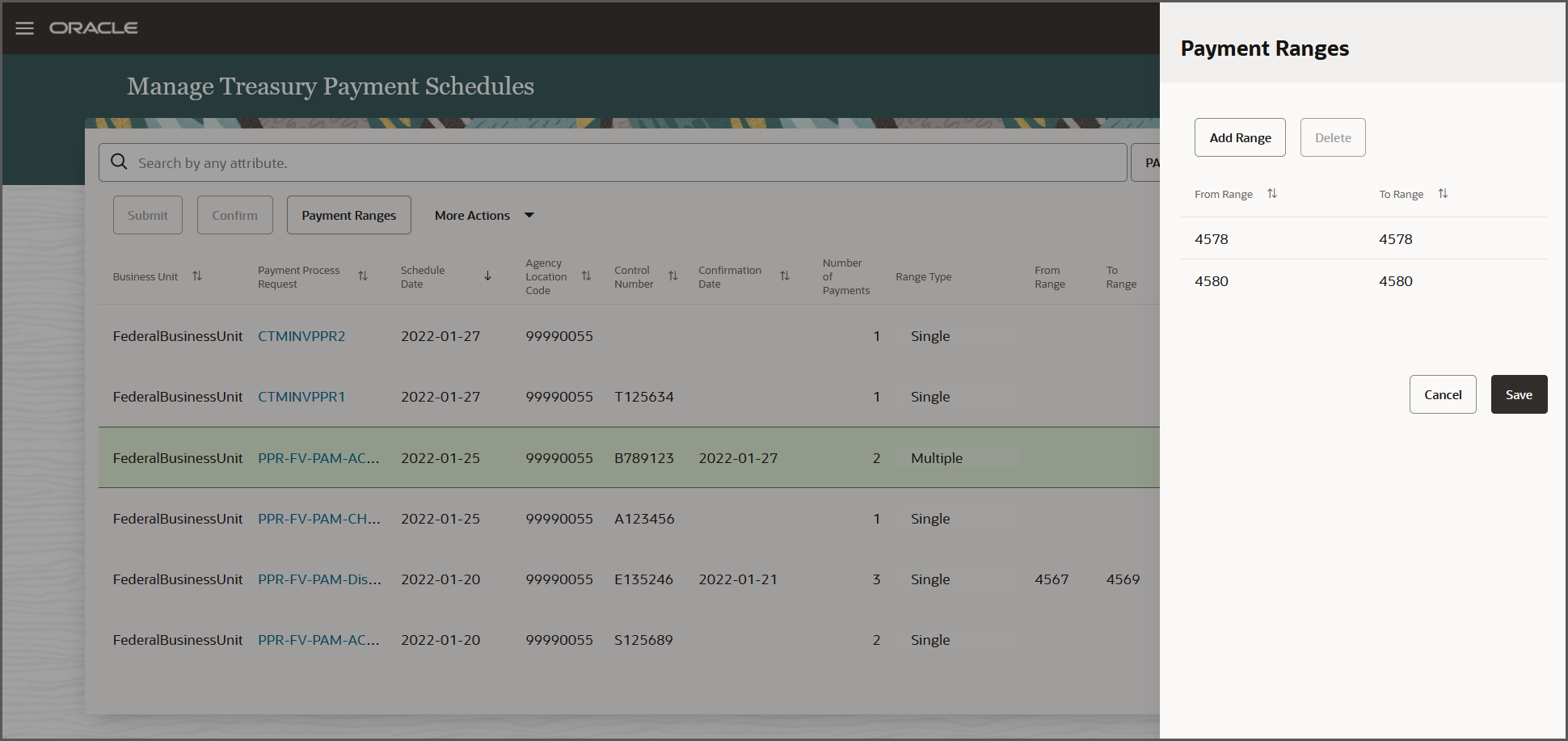This screenshot has height=741, width=1568.
Task: Open the PPR-FV-PAM-AC... link dated 2022-01-20
Action: pos(318,640)
